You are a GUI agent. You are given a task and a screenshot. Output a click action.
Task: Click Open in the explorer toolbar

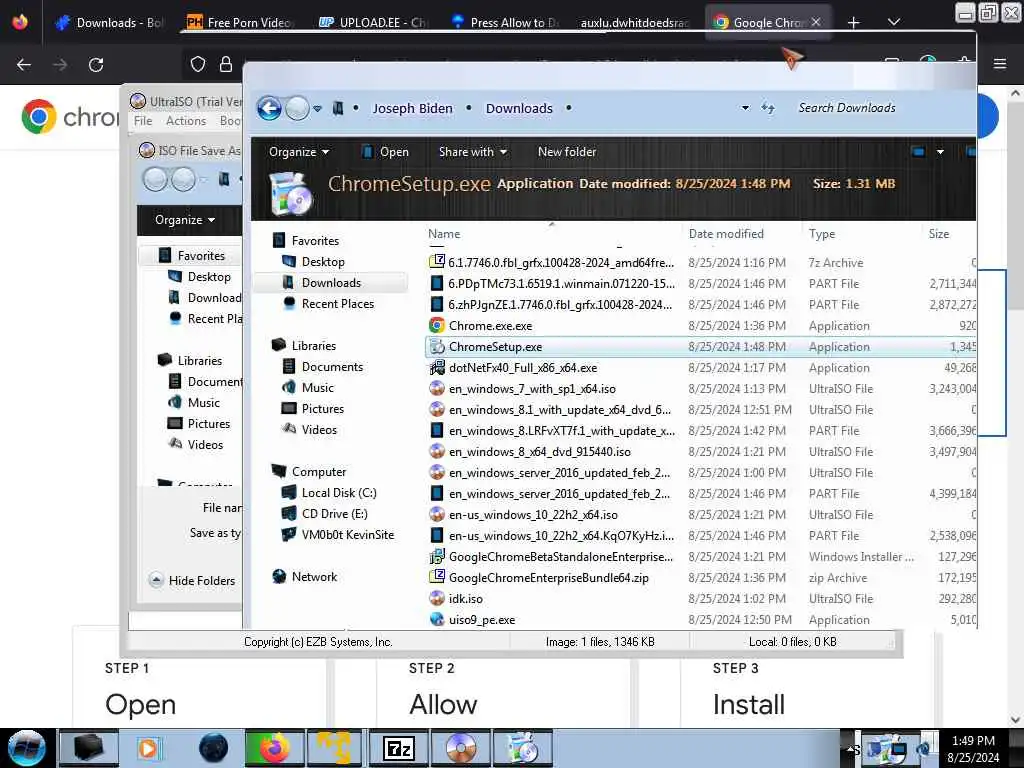point(385,152)
